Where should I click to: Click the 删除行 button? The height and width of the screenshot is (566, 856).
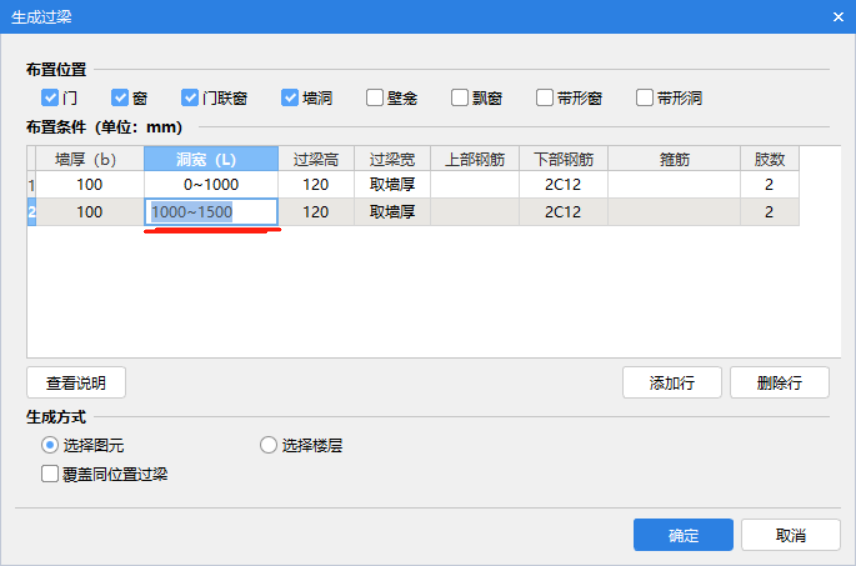(780, 383)
